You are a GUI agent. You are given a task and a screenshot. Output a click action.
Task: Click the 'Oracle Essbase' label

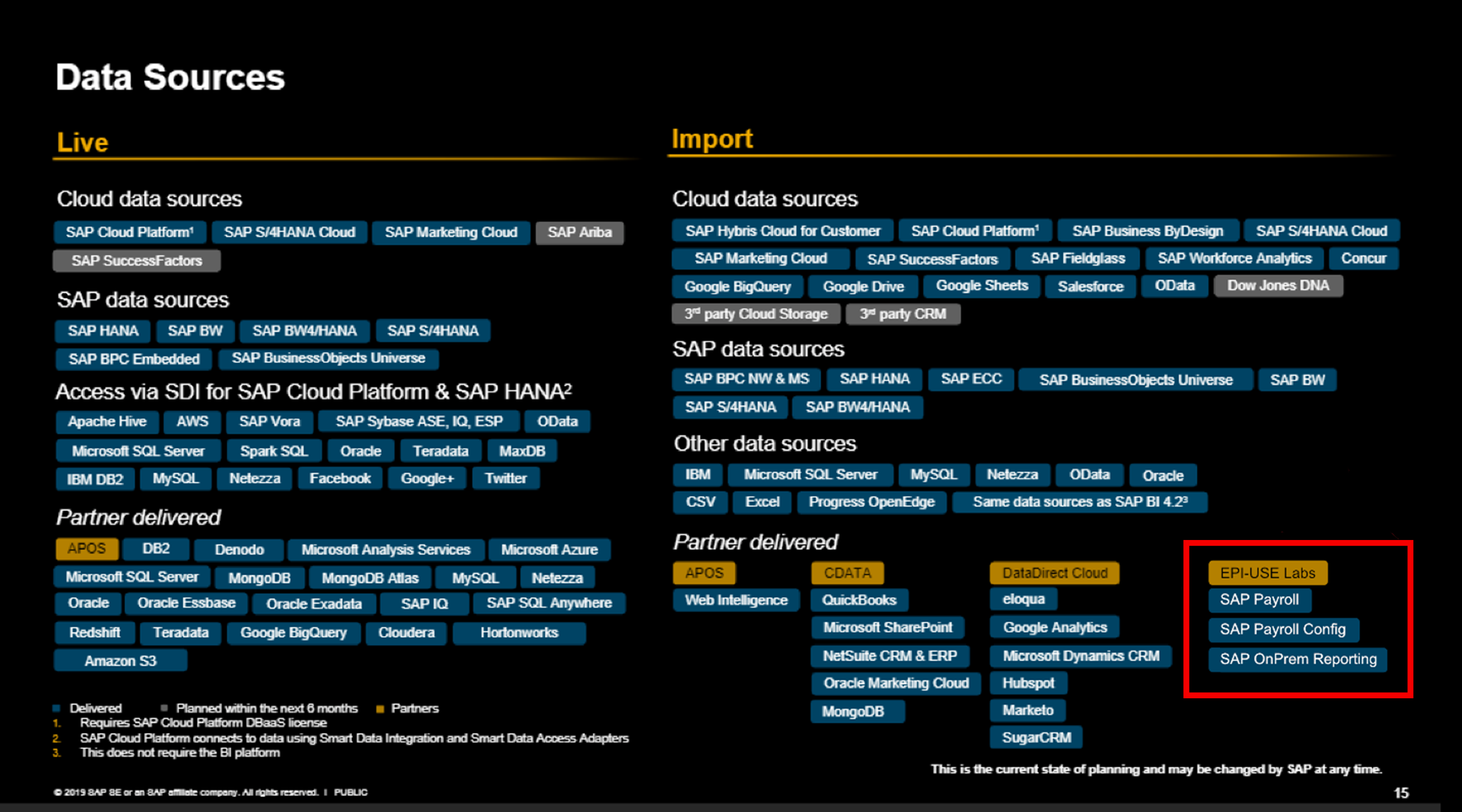(x=186, y=603)
